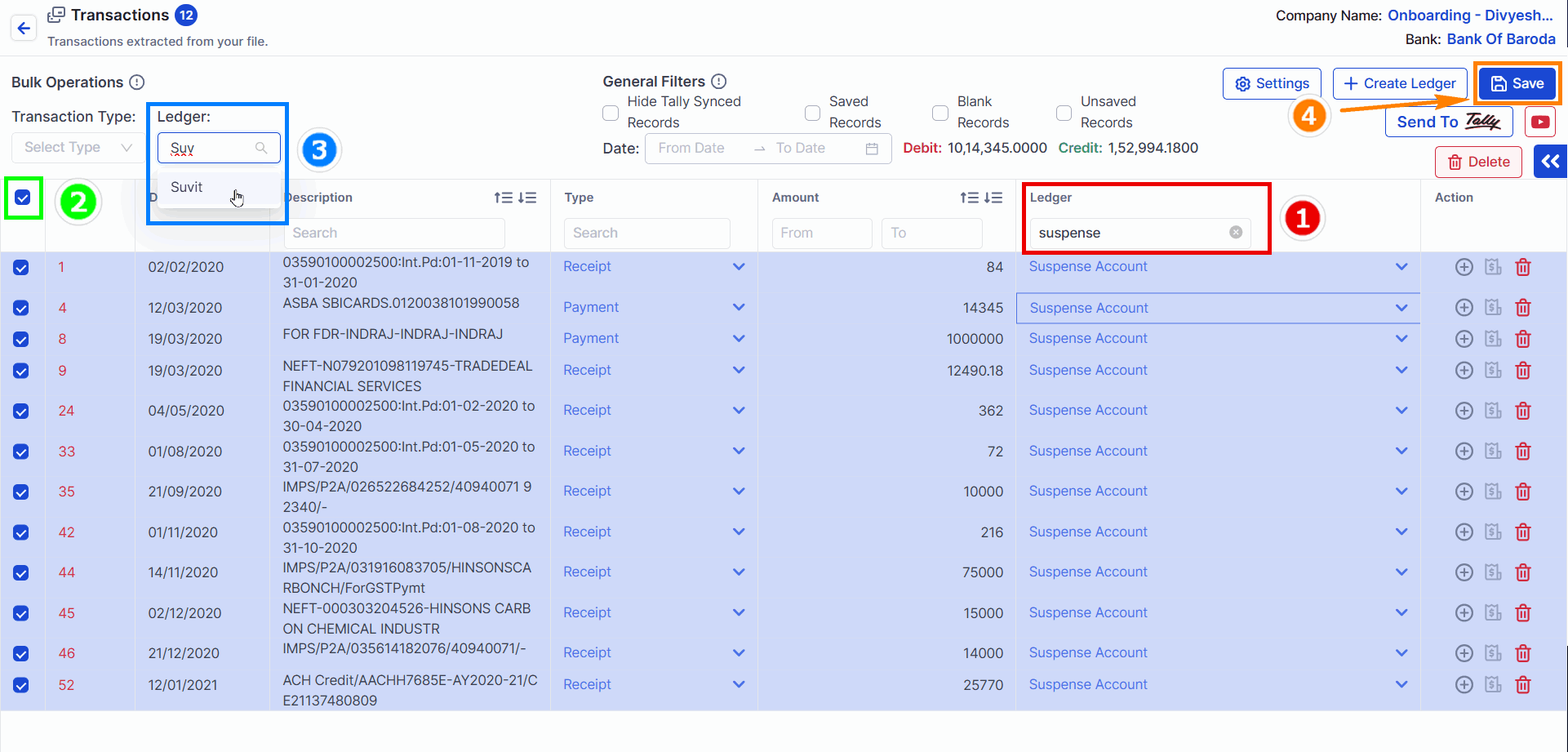Open ledger dropdown for row 33
The height and width of the screenshot is (752, 1568).
(x=1401, y=451)
